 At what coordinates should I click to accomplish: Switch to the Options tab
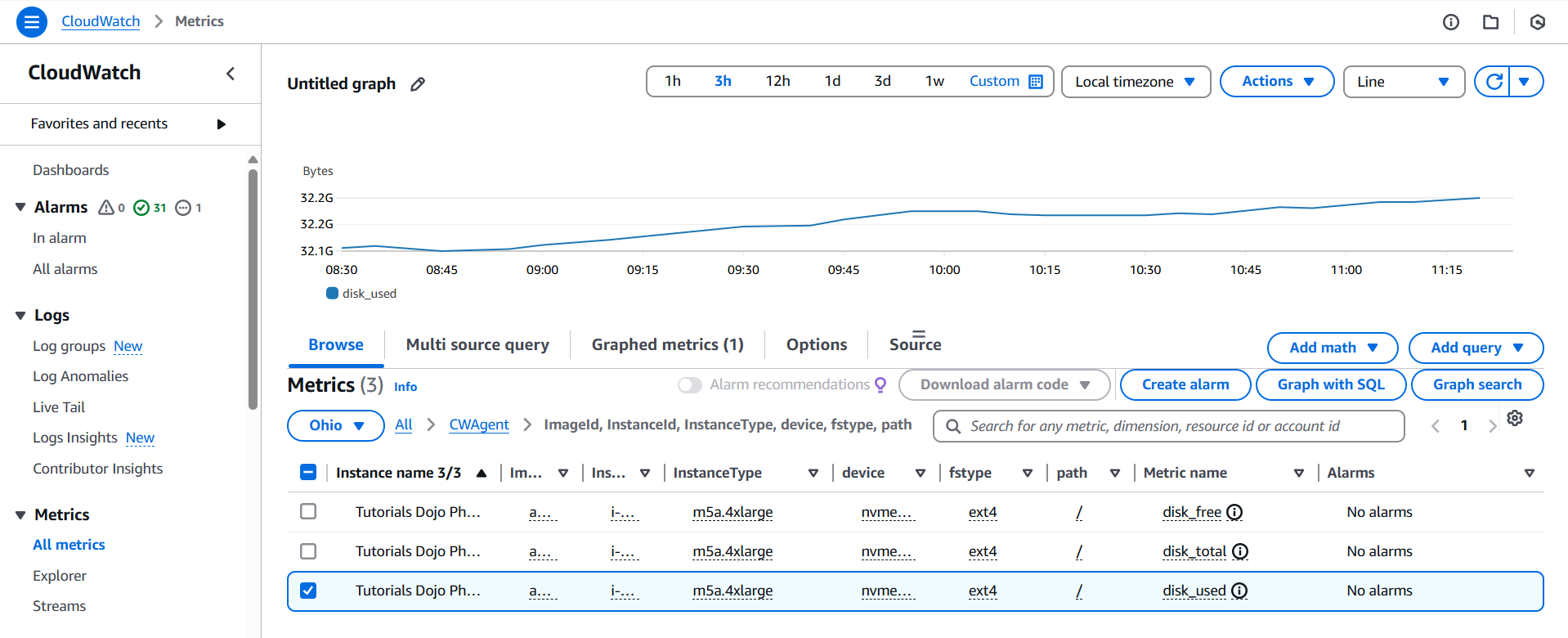(817, 345)
